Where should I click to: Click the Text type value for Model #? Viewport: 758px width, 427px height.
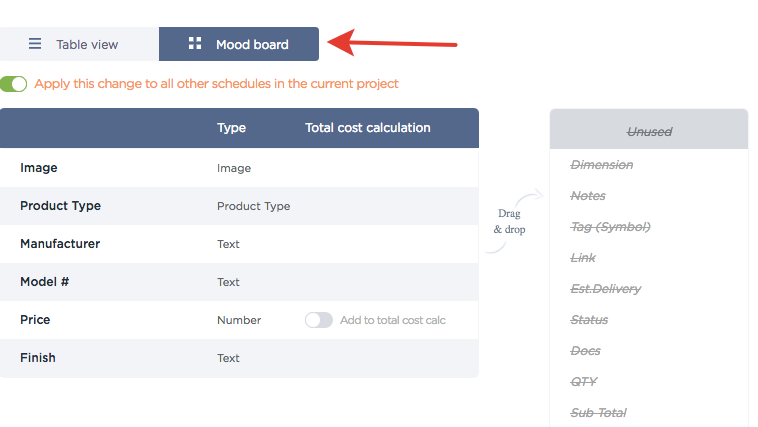pos(228,282)
